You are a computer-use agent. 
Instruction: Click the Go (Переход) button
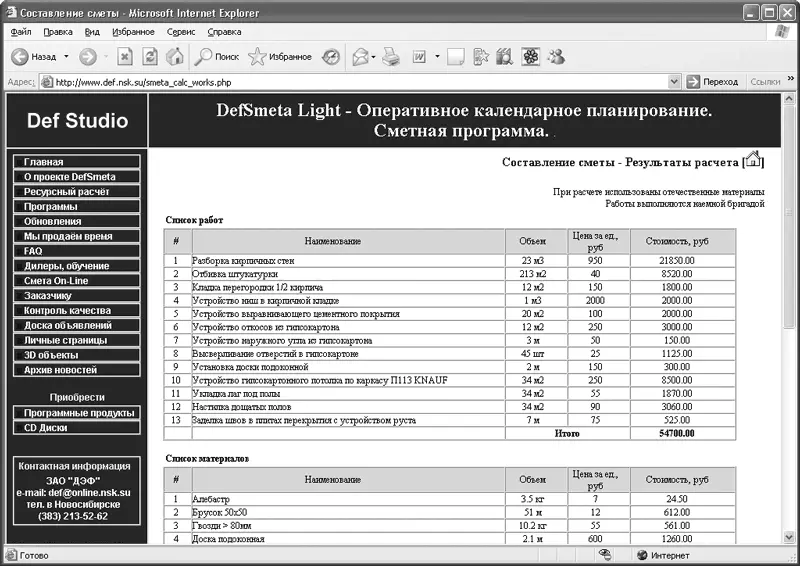(712, 82)
